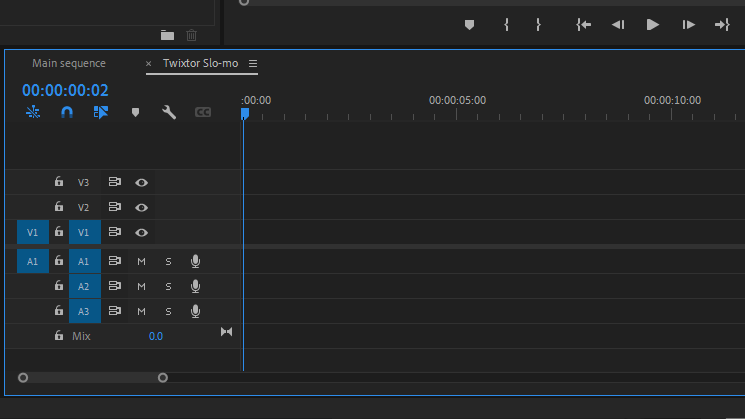Open Twixtor Slo-mo panel menu
745x419 pixels.
click(x=253, y=63)
